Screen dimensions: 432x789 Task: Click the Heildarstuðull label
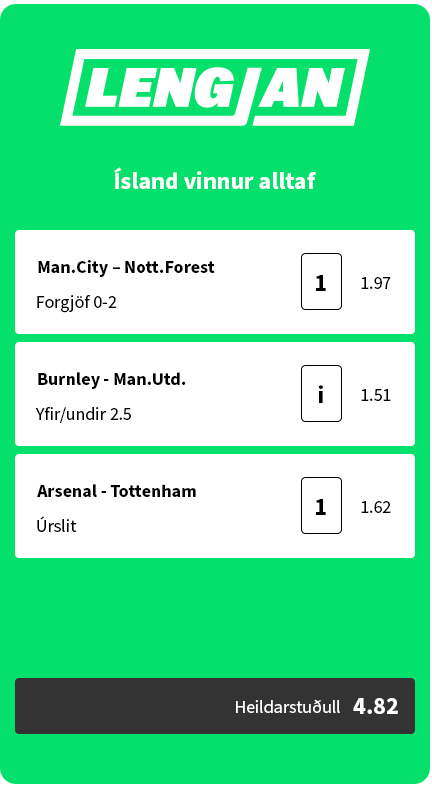(288, 707)
